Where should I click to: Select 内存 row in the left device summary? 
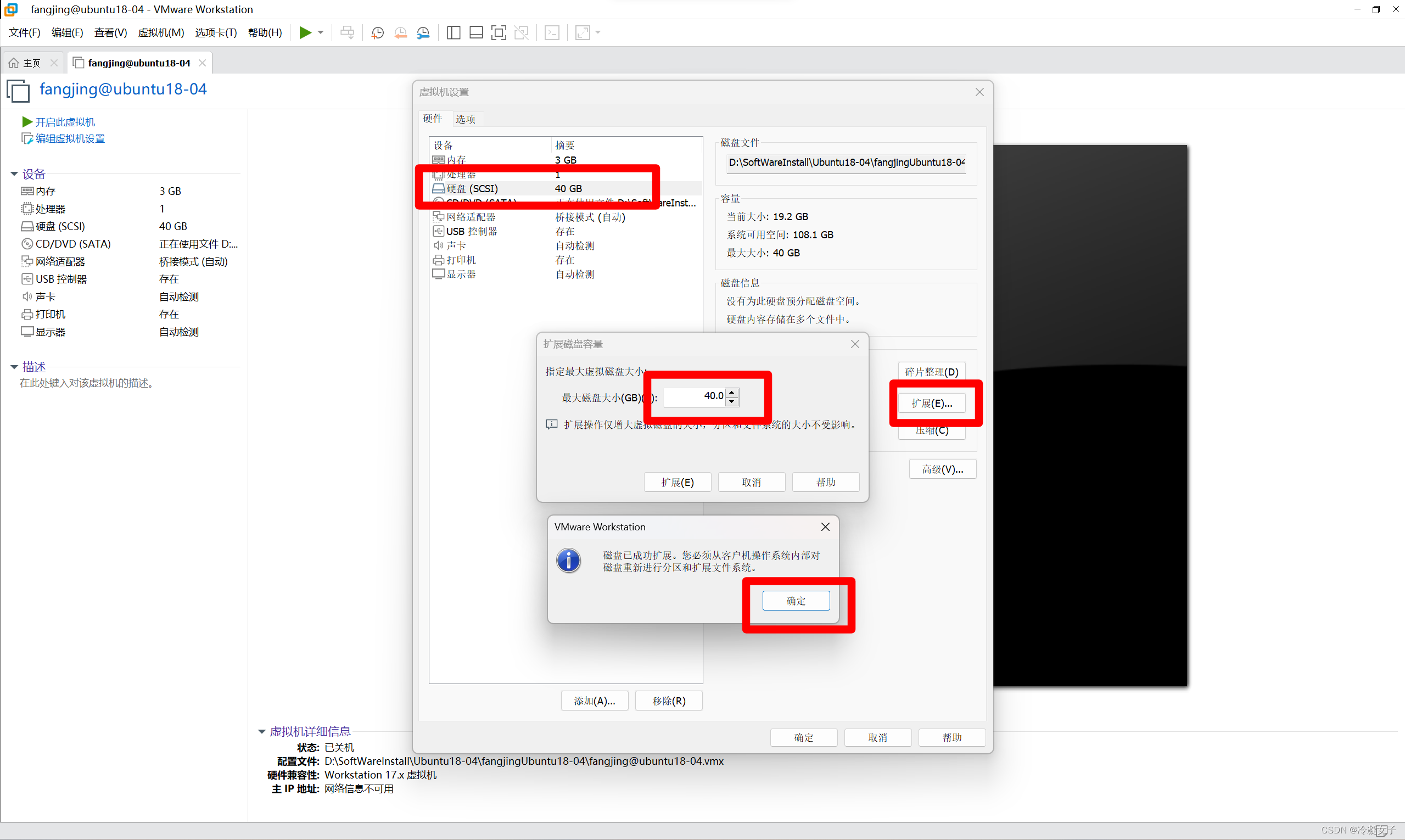coord(129,191)
